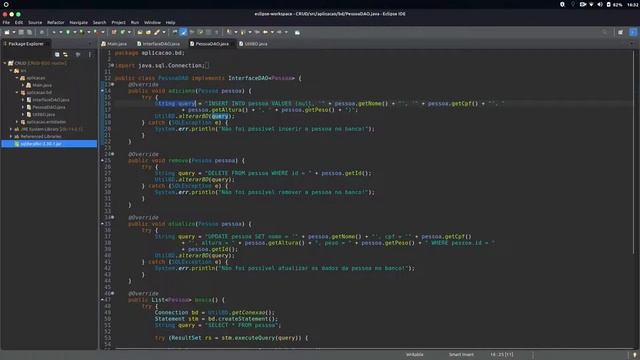Image resolution: width=640 pixels, height=360 pixels.
Task: Toggle the blue highlighted toolbar button
Action: (184, 32)
